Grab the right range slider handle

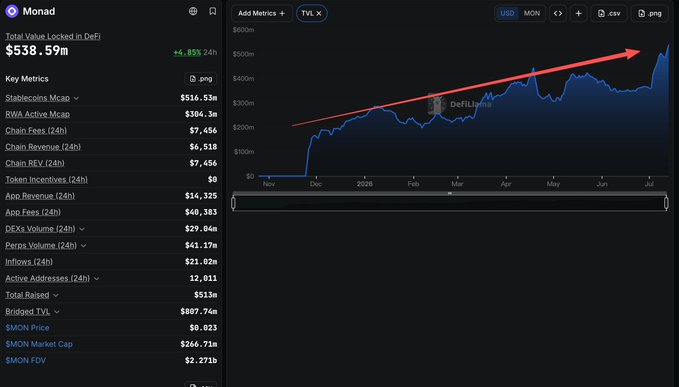[x=666, y=203]
